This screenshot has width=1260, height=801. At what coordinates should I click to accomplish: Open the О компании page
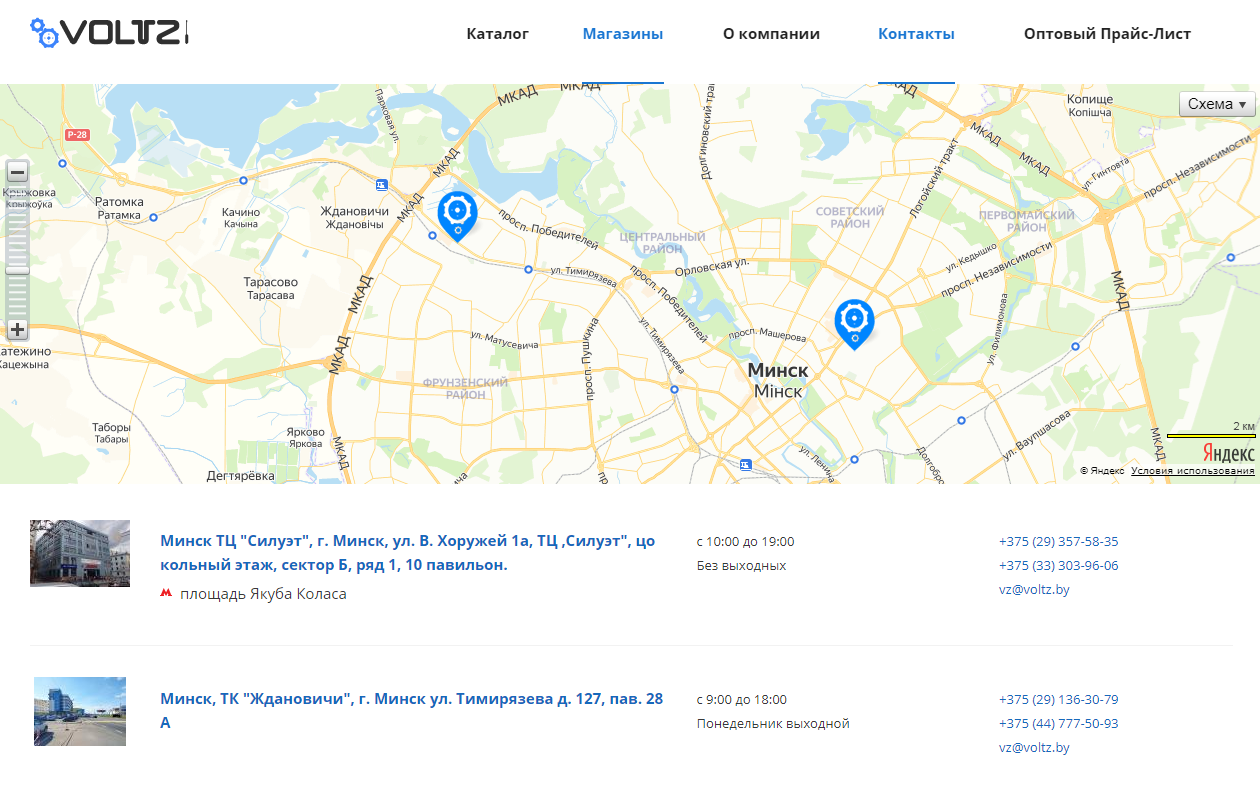point(771,34)
